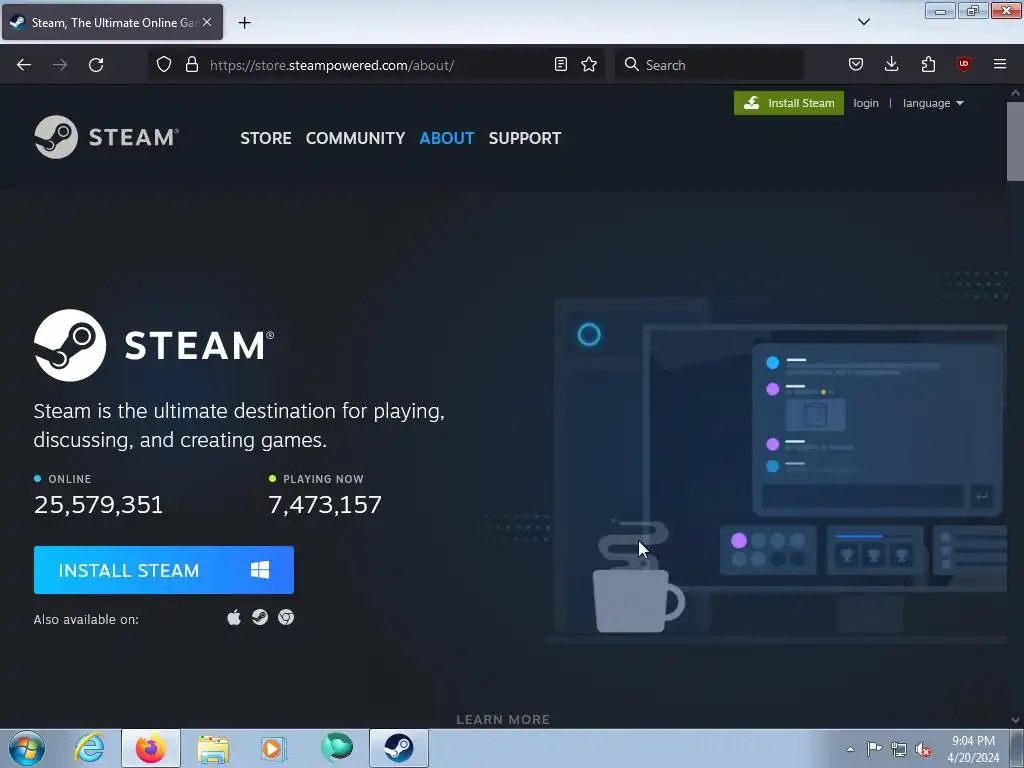The width and height of the screenshot is (1024, 768).
Task: Click the browser Search box
Action: [x=709, y=65]
